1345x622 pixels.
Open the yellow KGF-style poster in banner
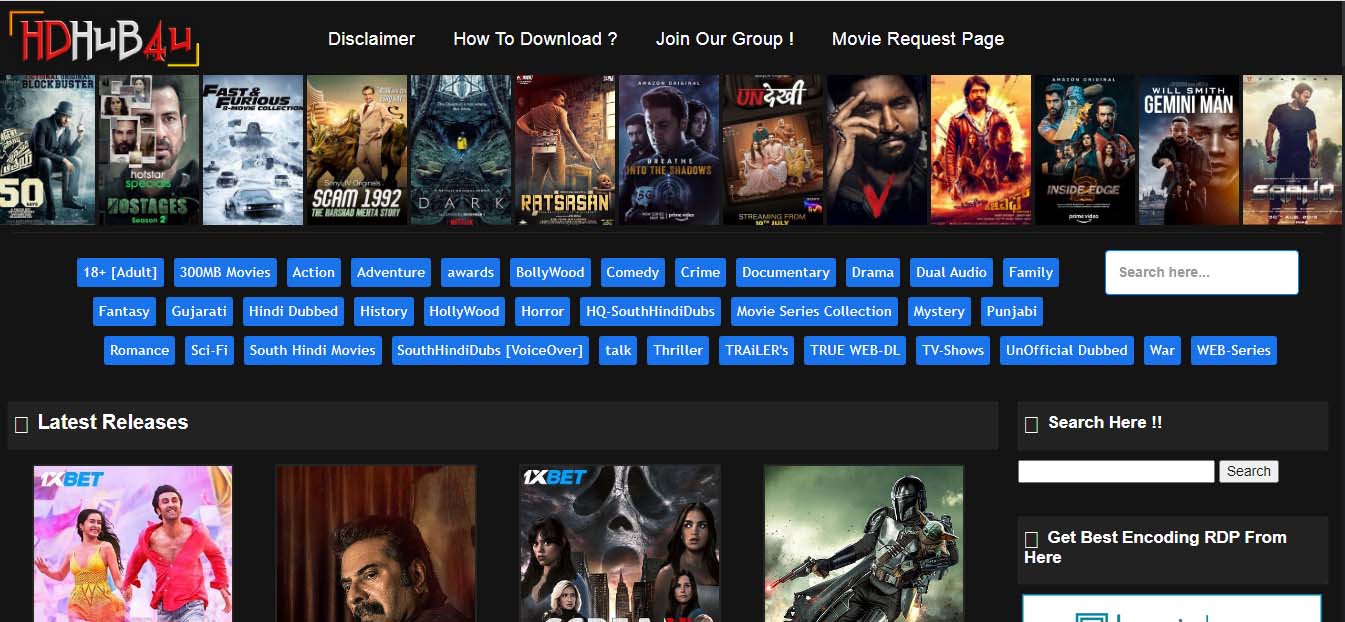pos(981,150)
